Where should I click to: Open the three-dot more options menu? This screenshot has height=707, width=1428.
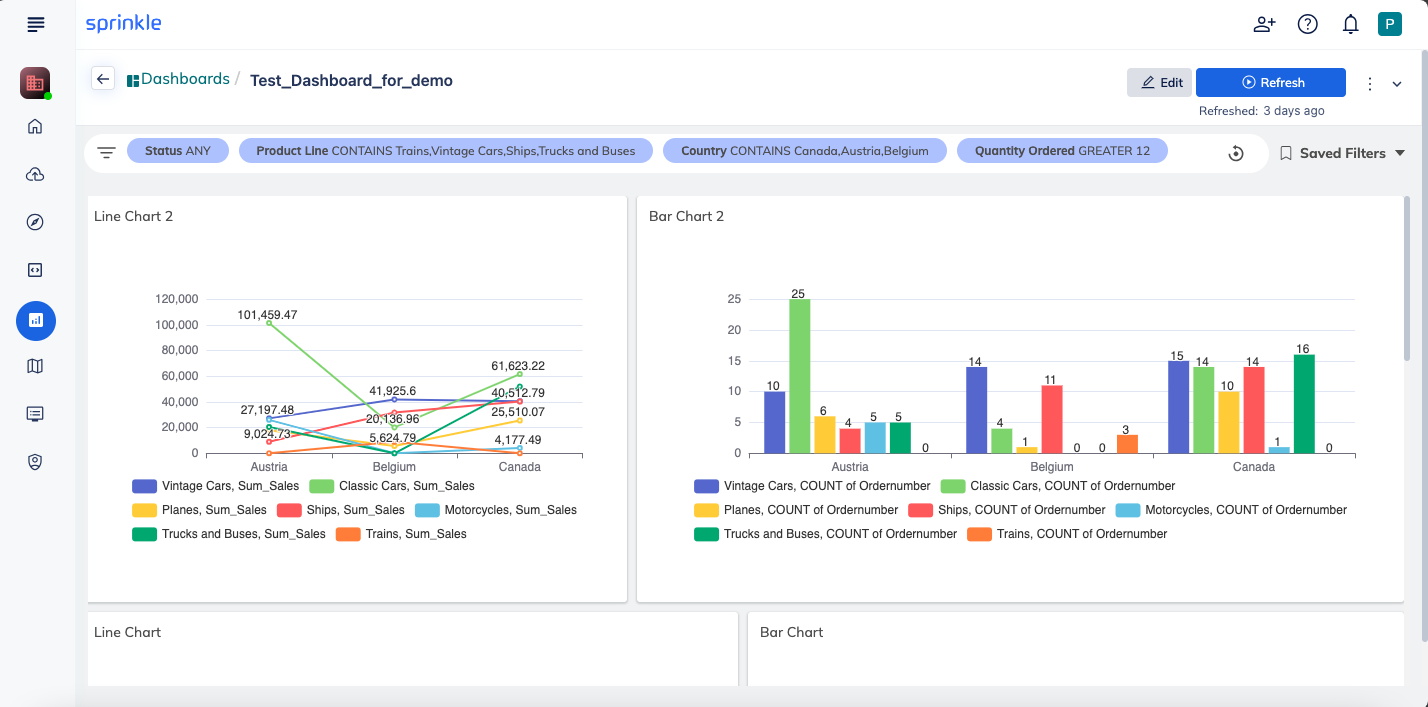[x=1370, y=84]
